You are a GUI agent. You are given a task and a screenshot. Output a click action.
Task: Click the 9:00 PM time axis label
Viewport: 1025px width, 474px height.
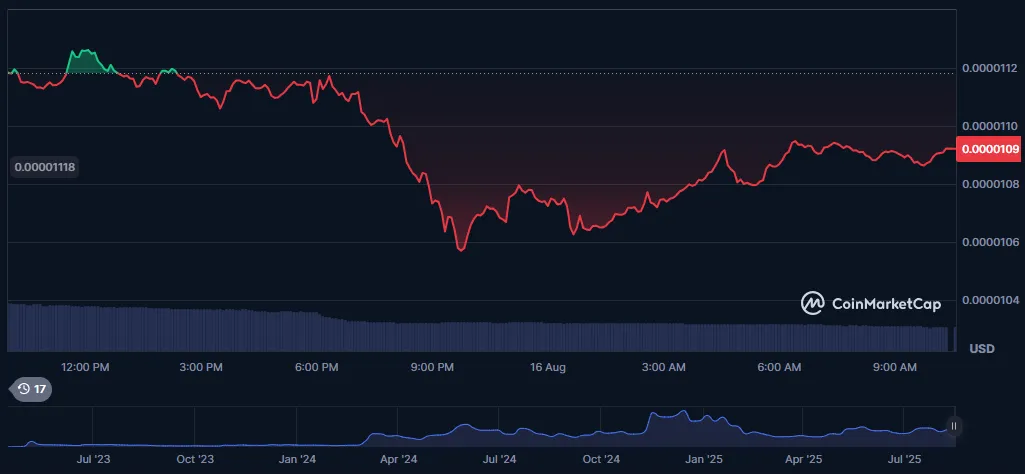[432, 368]
